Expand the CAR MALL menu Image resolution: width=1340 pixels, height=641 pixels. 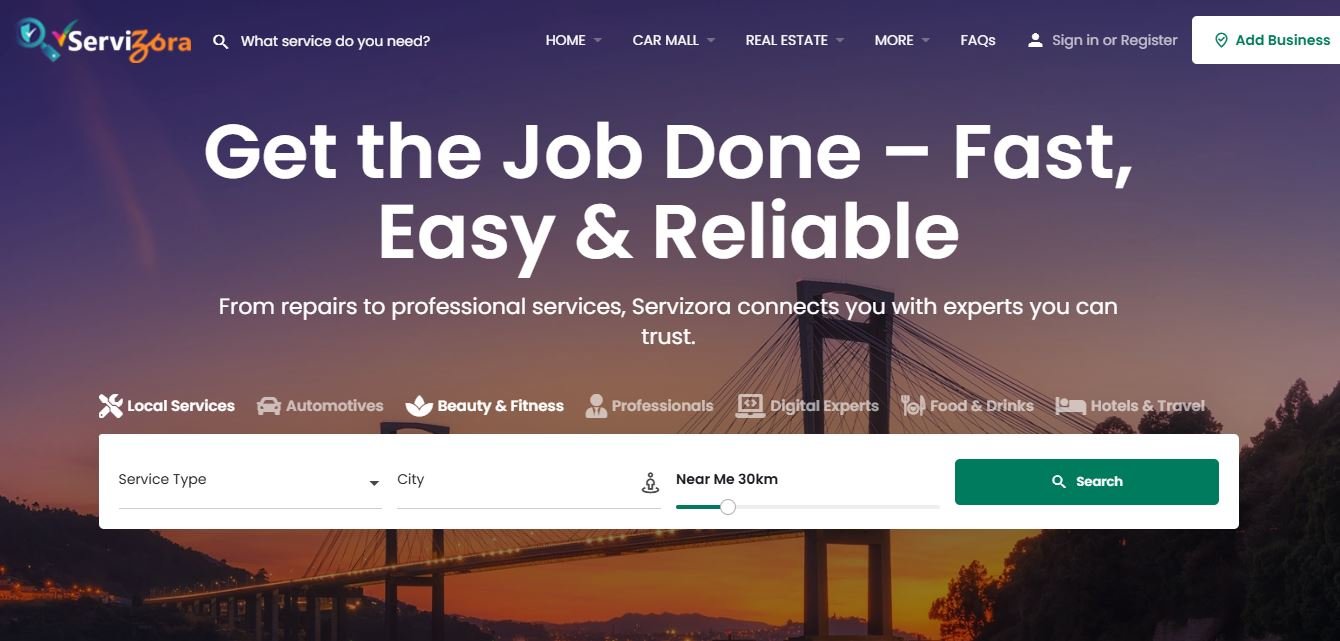point(674,41)
